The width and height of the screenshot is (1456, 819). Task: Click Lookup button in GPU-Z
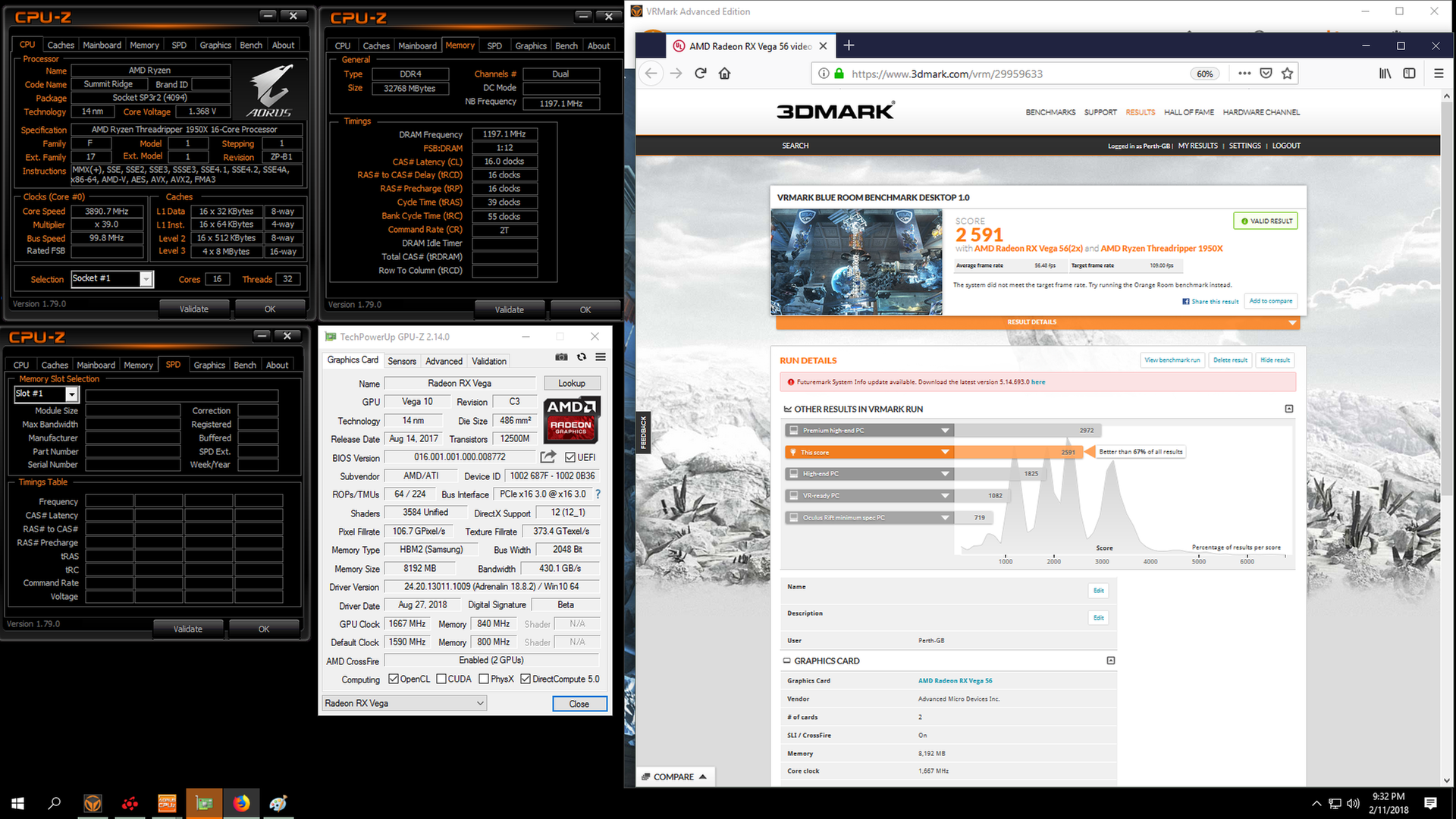pyautogui.click(x=572, y=383)
